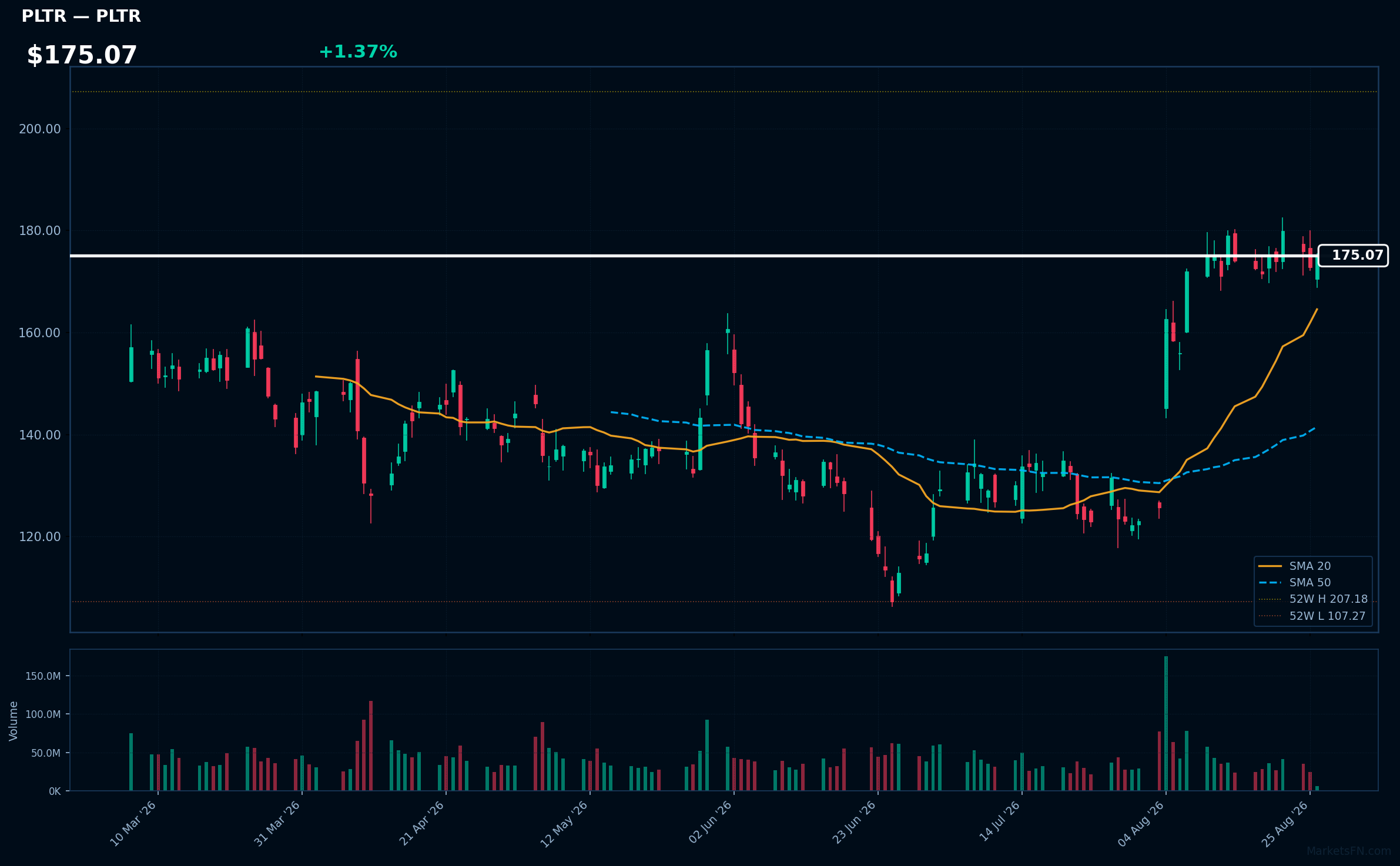The height and width of the screenshot is (866, 1400).
Task: Click the Volume axis title
Action: (14, 721)
